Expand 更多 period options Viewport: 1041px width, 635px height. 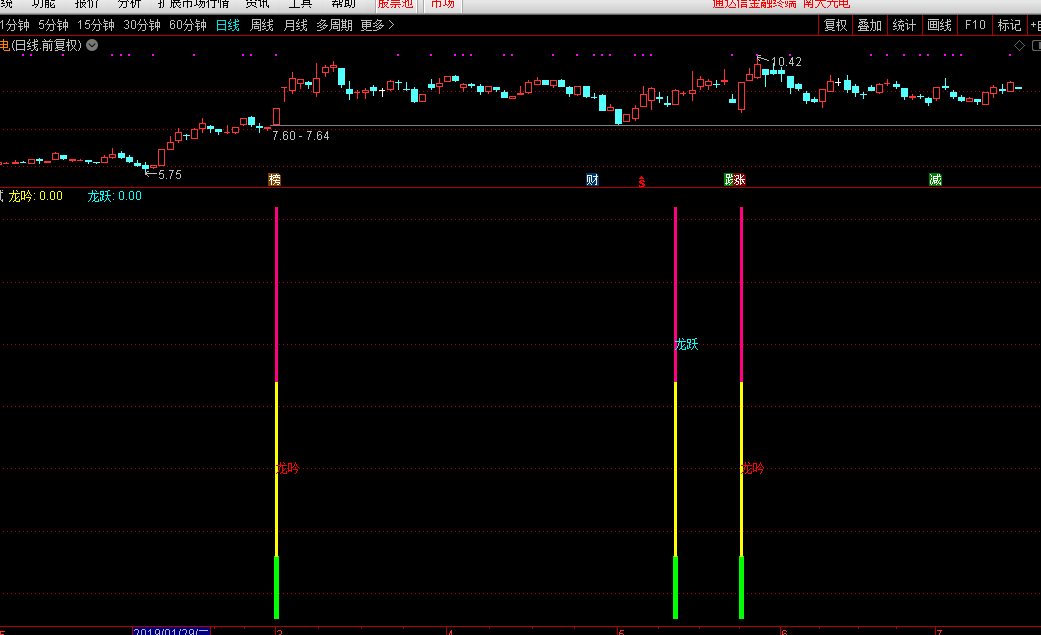coord(377,25)
